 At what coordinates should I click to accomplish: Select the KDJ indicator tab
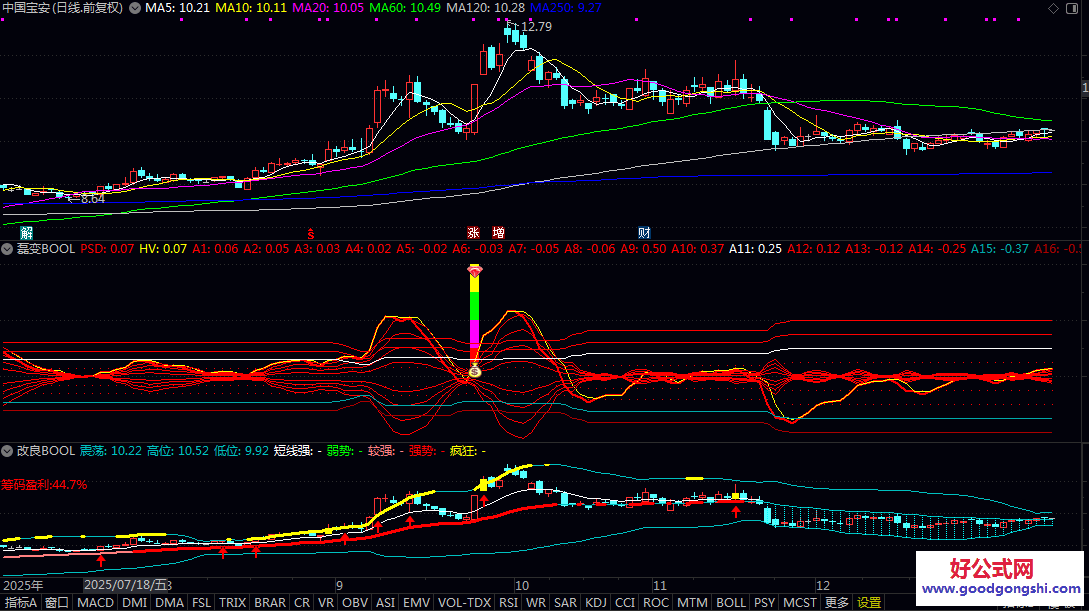tap(595, 603)
